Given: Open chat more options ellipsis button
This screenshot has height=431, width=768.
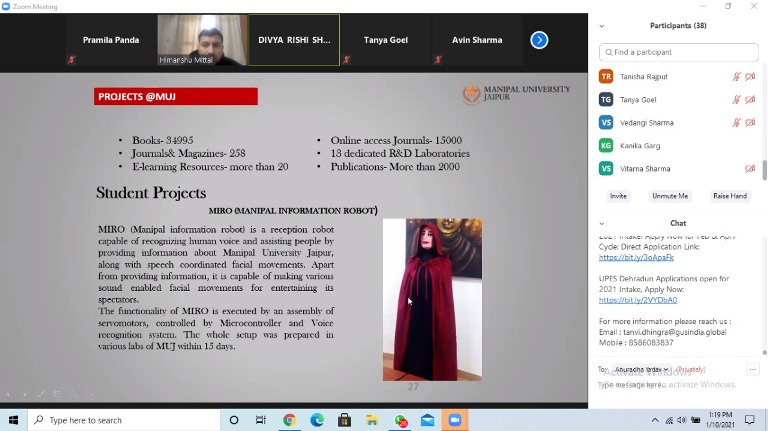Looking at the screenshot, I should pyautogui.click(x=753, y=369).
